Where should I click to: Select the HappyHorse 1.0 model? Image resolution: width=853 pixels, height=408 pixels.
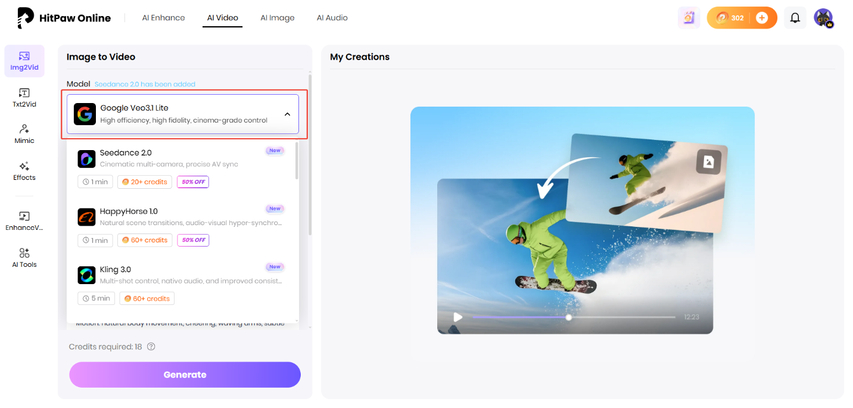pos(181,226)
